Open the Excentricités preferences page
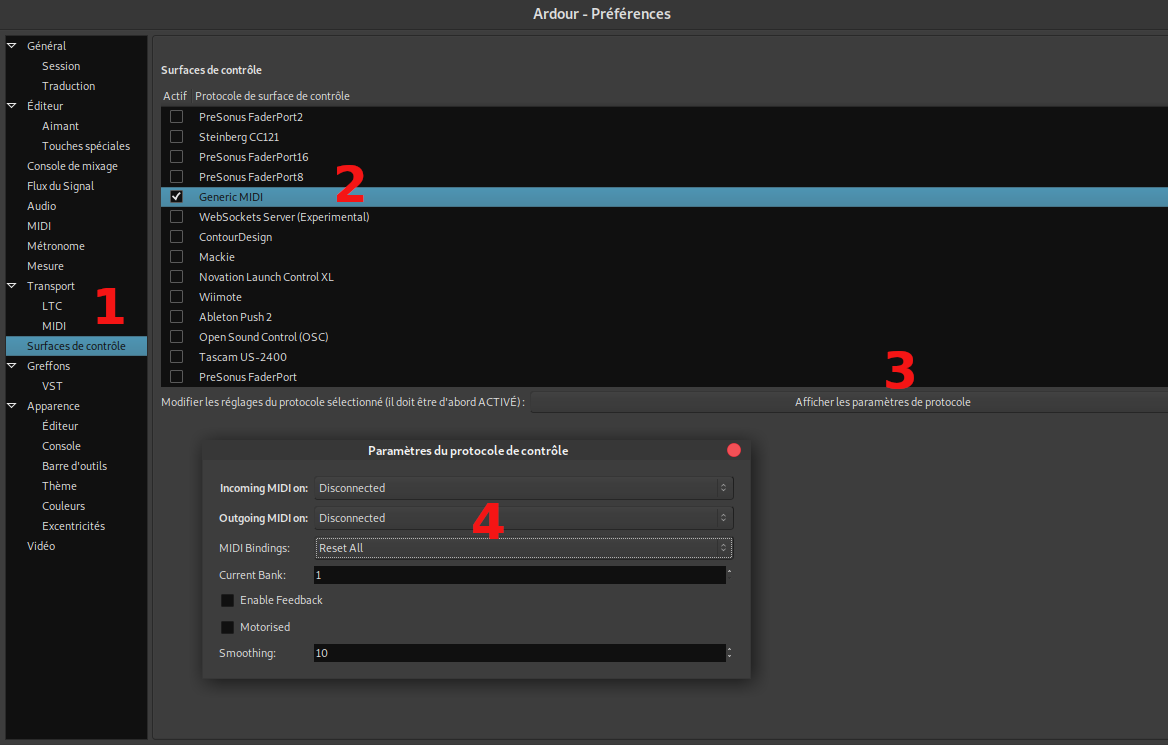This screenshot has width=1168, height=745. tap(73, 526)
